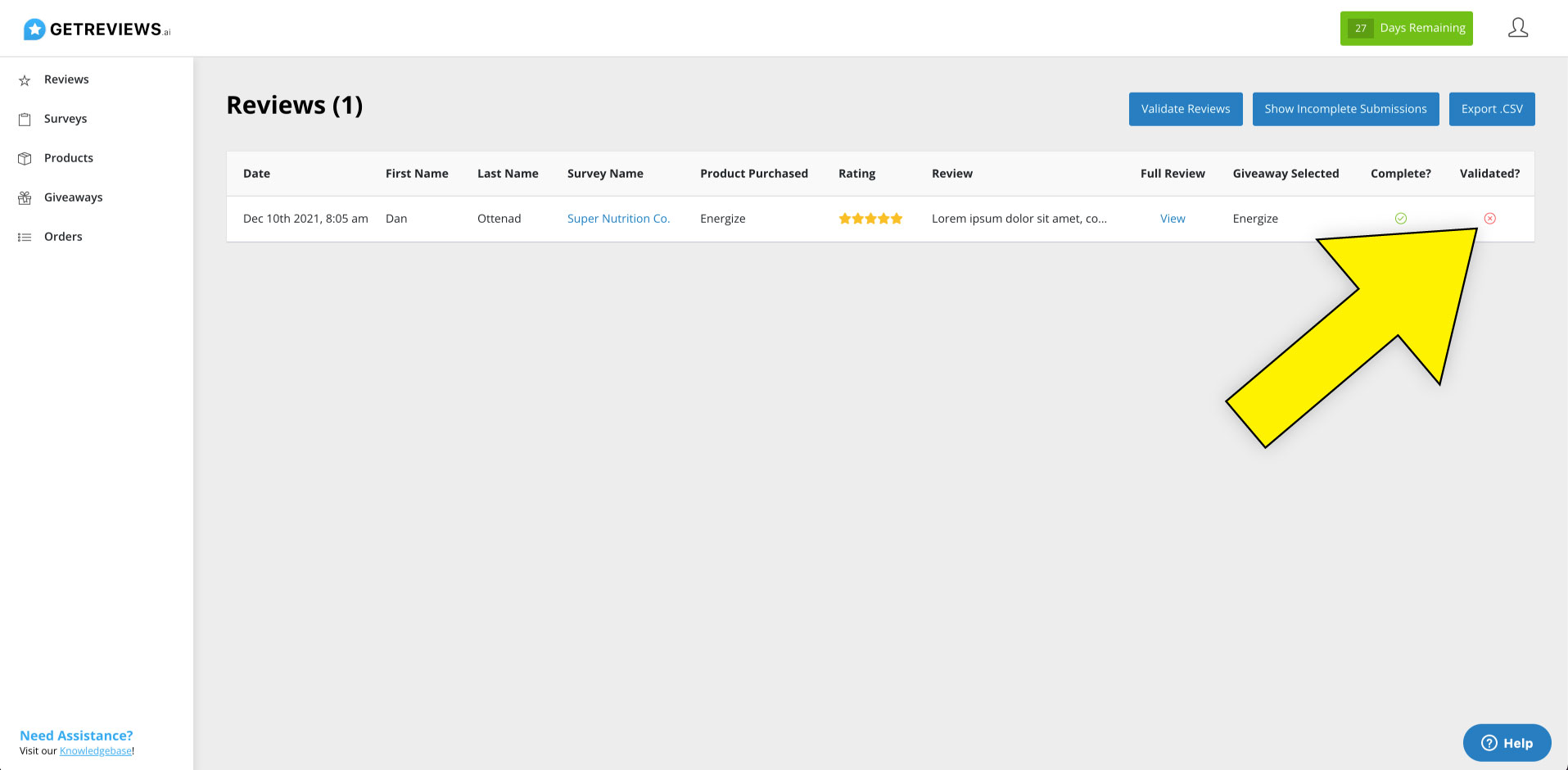Open the Super Nutrition Co. survey link
1568x770 pixels.
pos(618,218)
